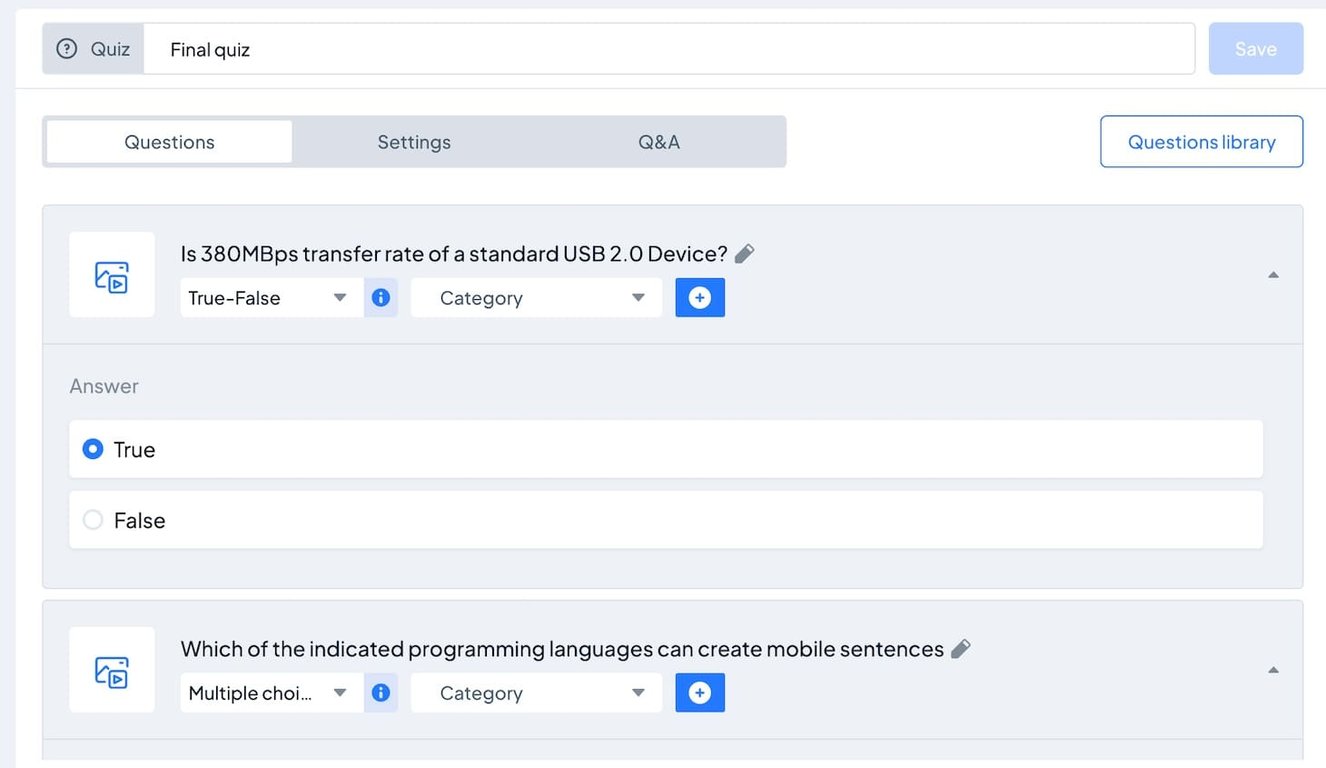The width and height of the screenshot is (1326, 768).
Task: Open the Q&A tab
Action: coord(659,141)
